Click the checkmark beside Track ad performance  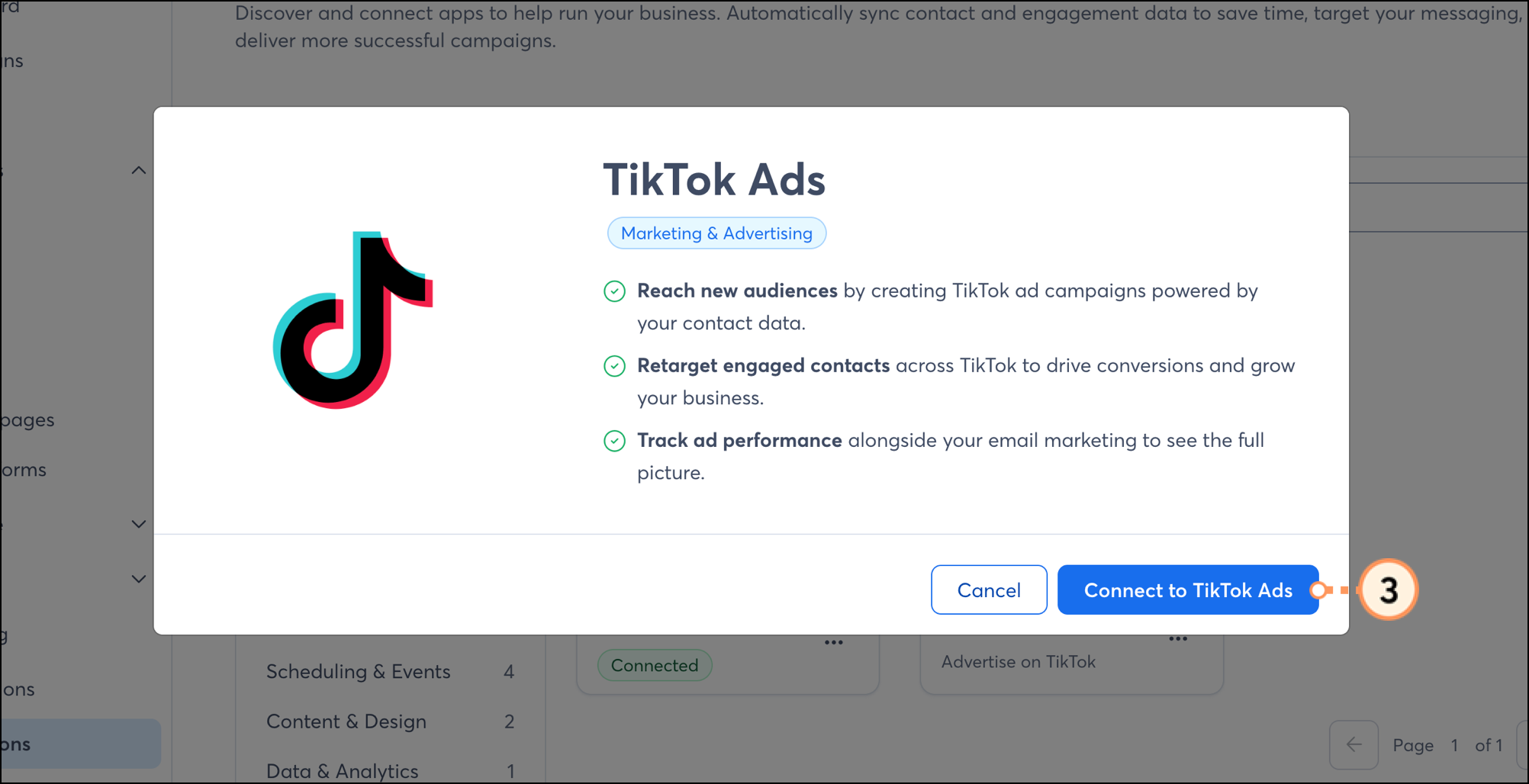[x=615, y=441]
